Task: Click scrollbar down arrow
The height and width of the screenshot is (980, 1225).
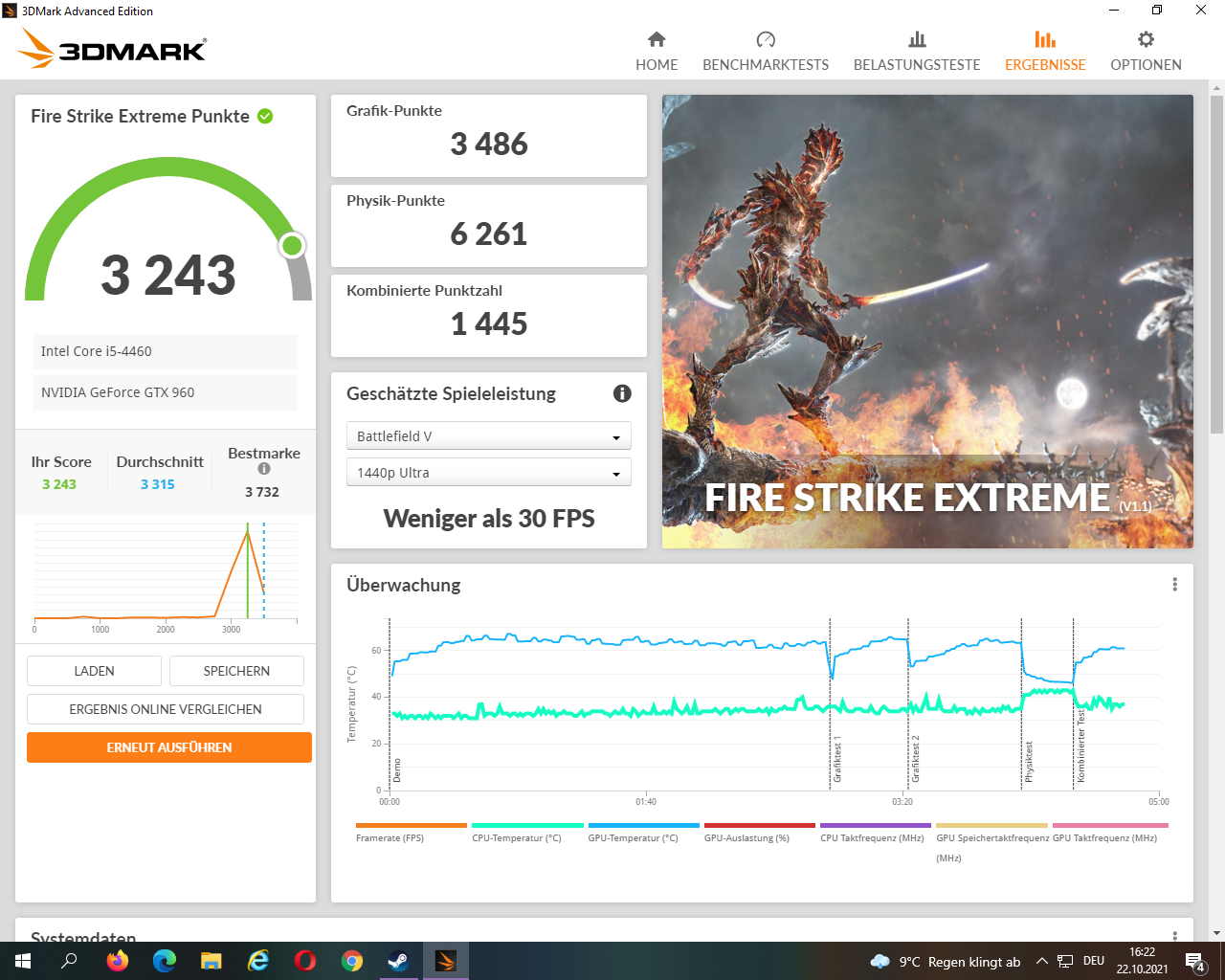Action: (1216, 932)
